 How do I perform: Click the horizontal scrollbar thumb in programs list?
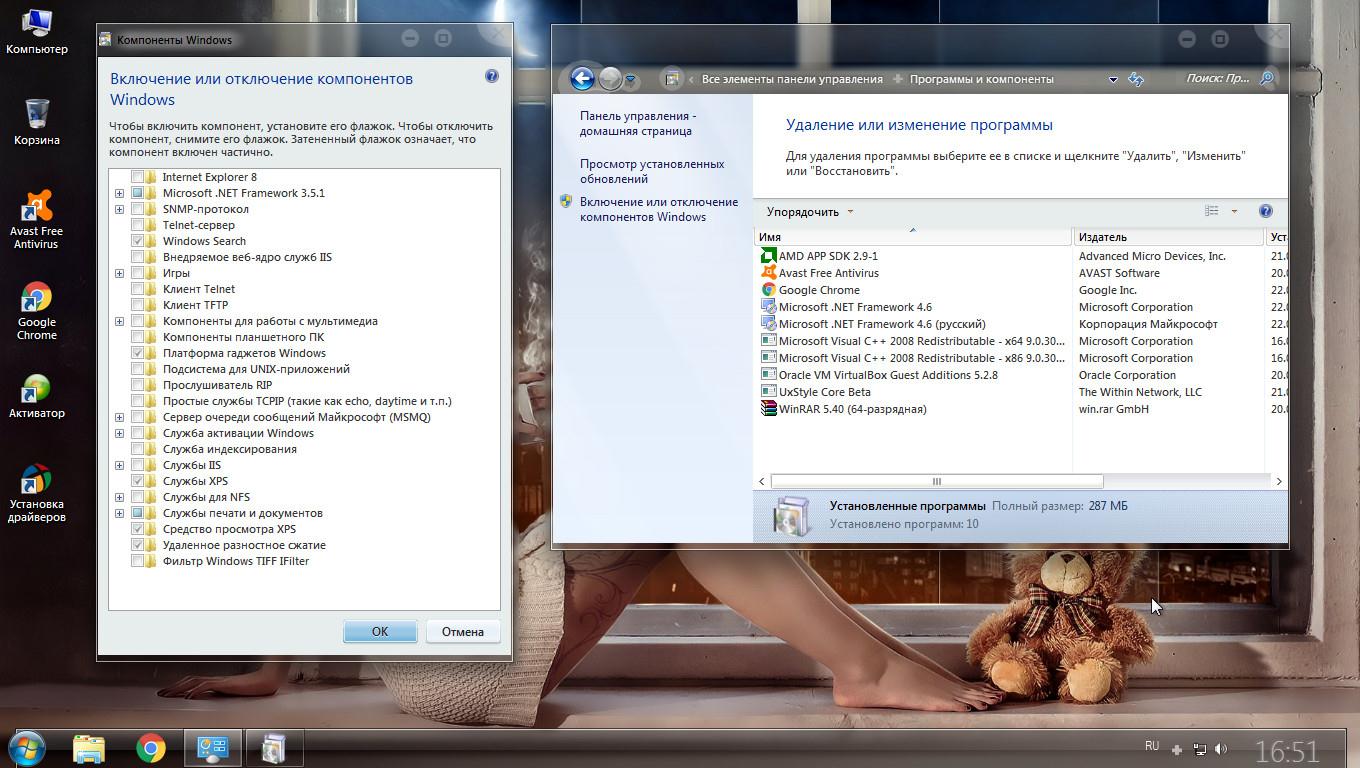[x=937, y=481]
